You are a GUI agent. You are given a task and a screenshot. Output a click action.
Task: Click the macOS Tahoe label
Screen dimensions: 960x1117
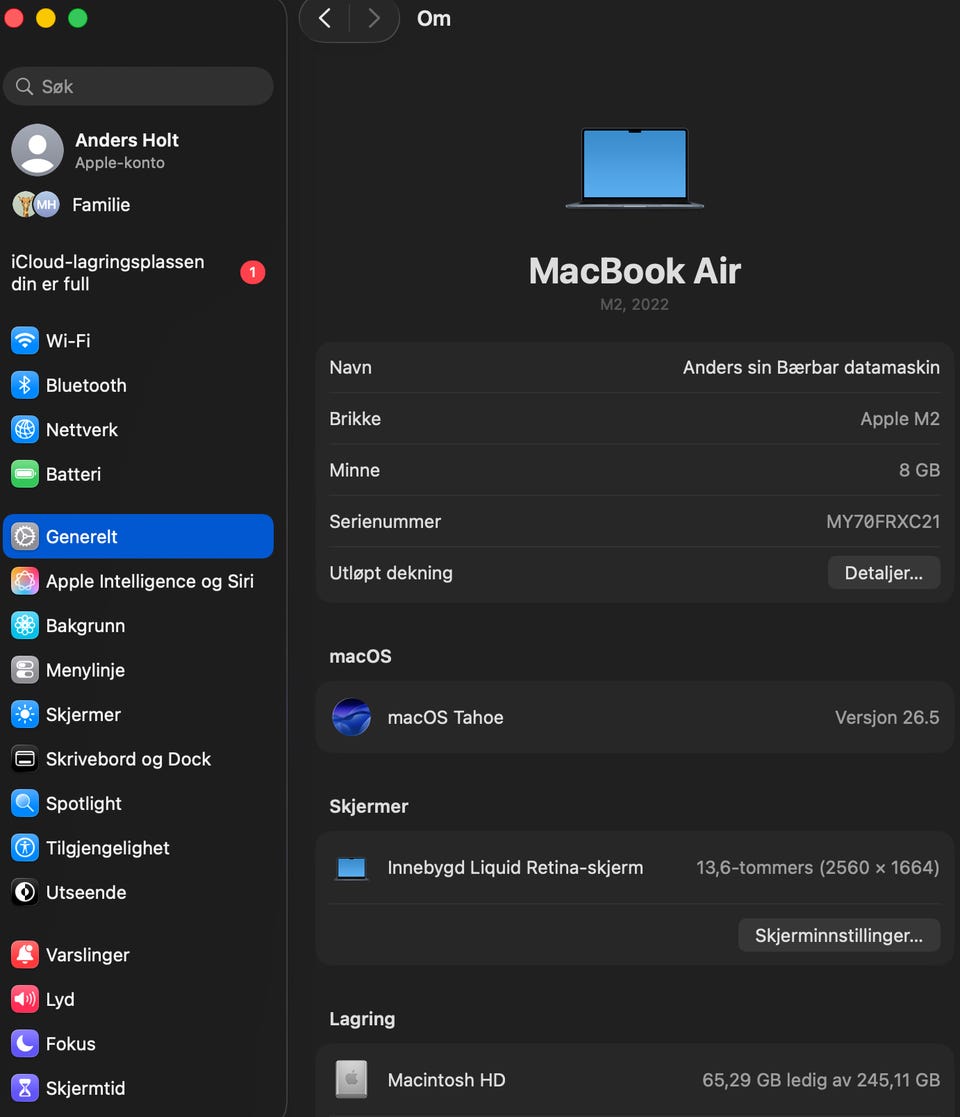(x=445, y=717)
